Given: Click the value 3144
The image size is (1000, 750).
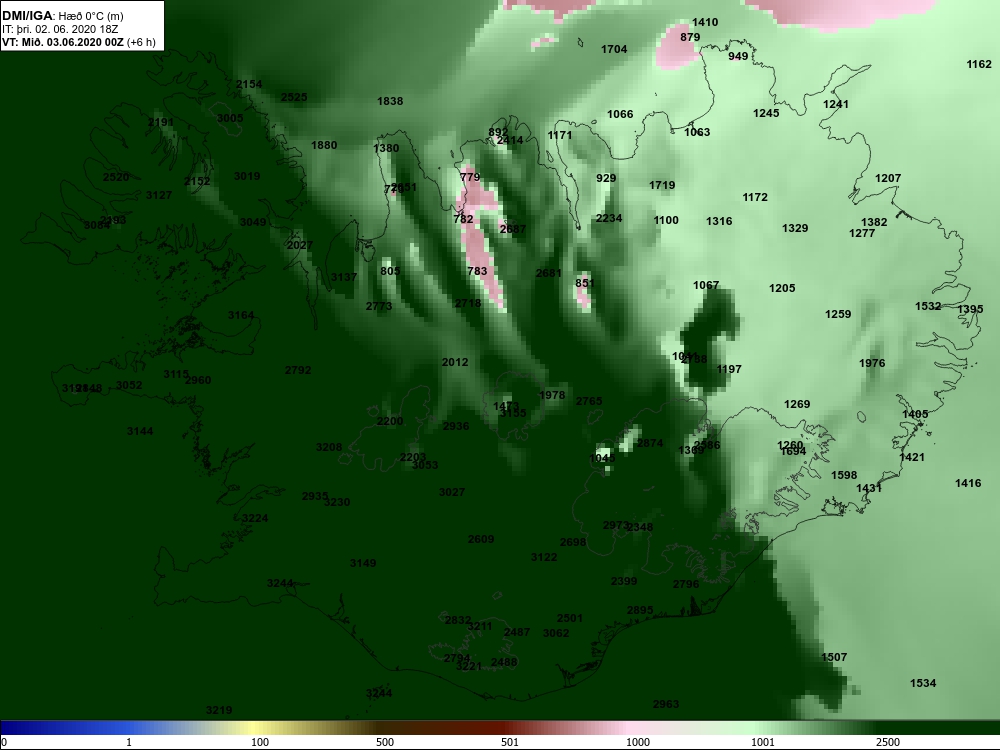Looking at the screenshot, I should (140, 431).
